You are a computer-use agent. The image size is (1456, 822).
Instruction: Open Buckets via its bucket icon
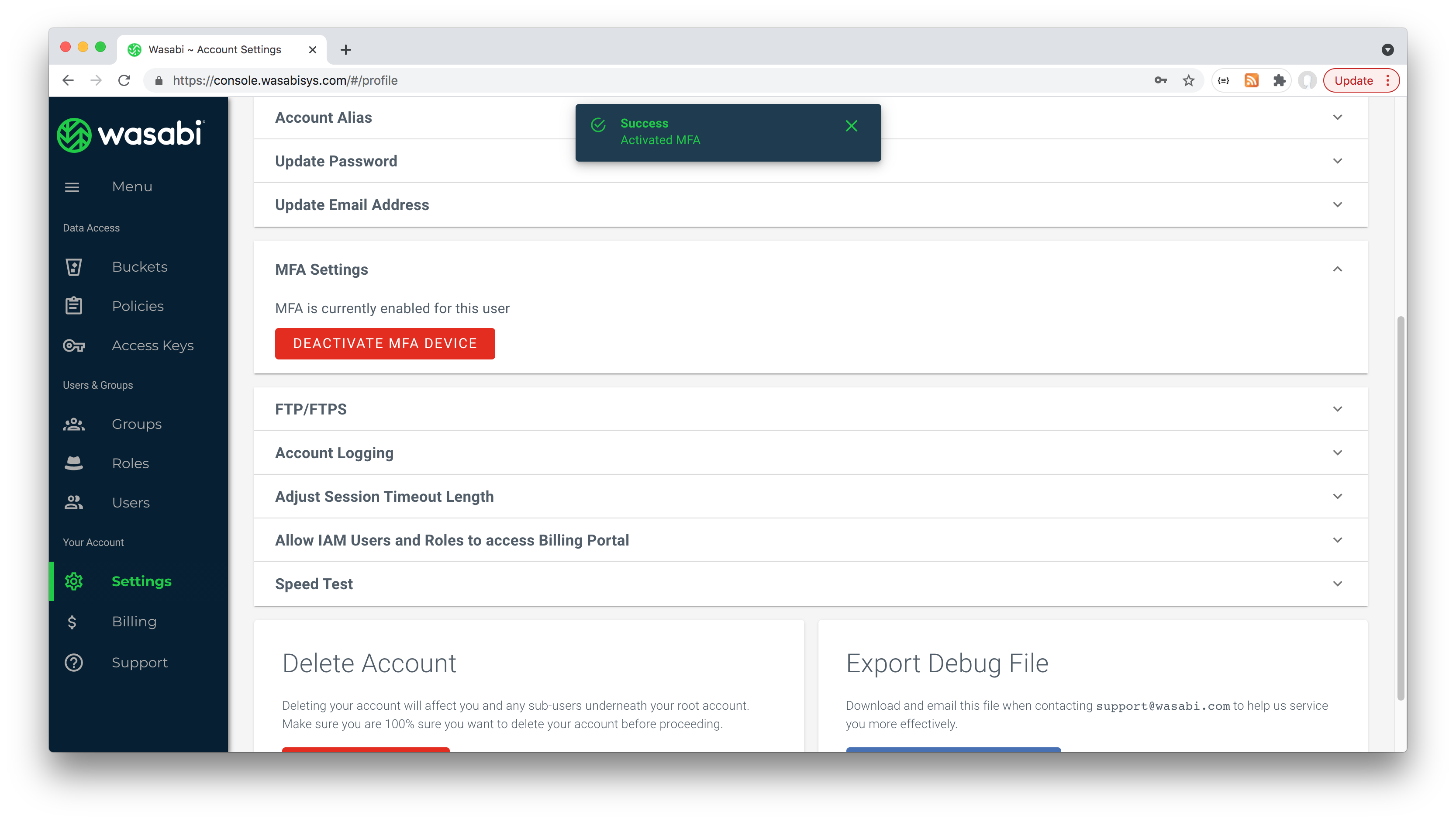click(x=73, y=267)
